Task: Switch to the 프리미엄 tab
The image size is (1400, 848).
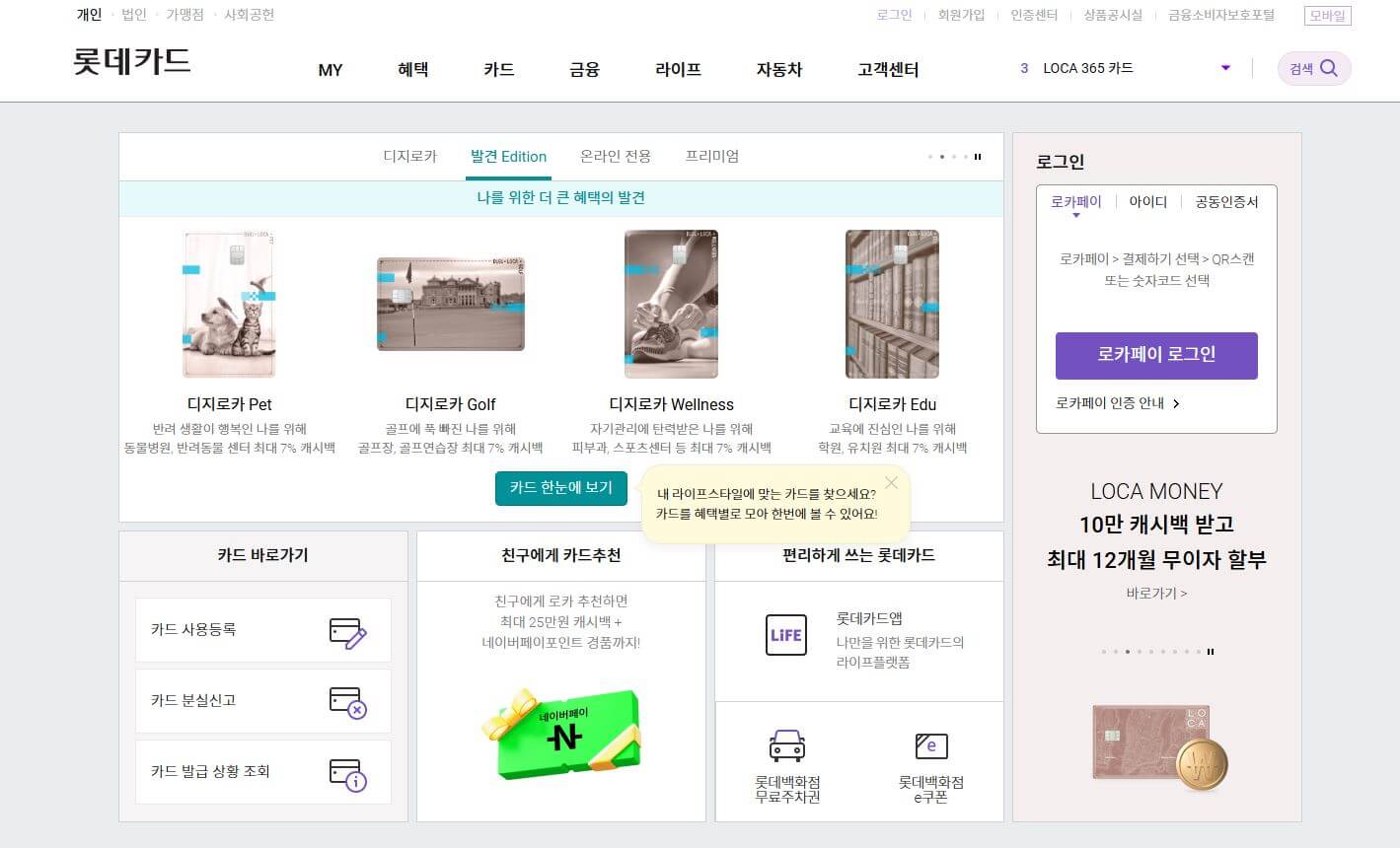Action: coord(712,156)
